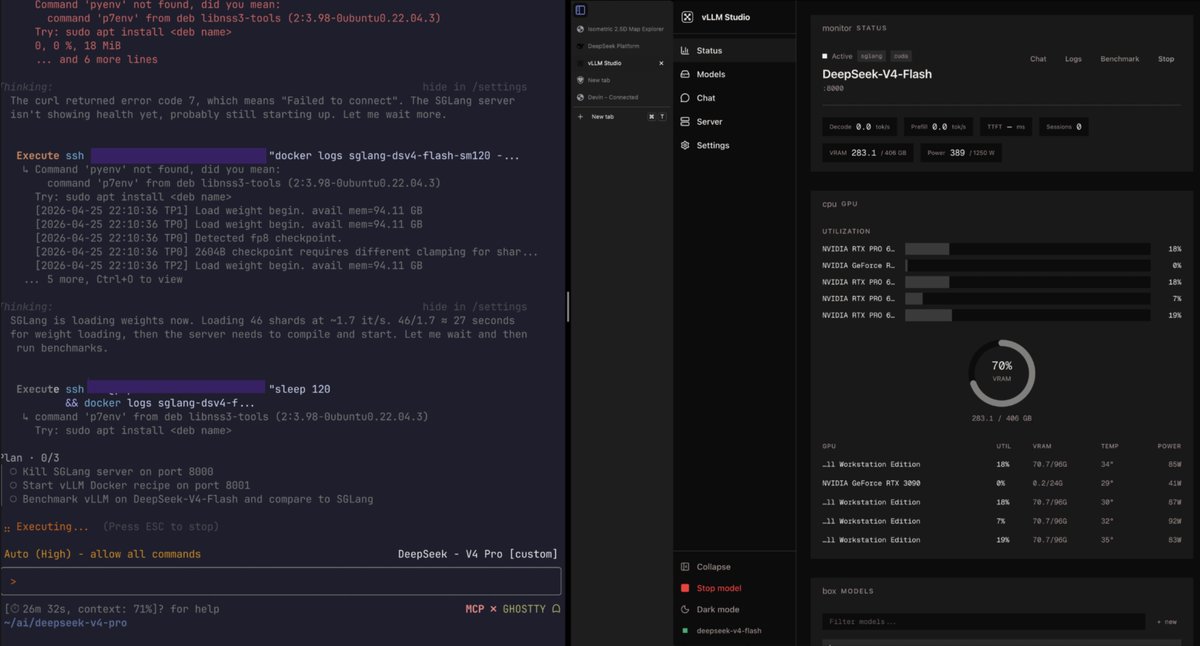Expand '5 more, Ctrl+O to view' output
Viewport: 1200px width, 646px height.
pos(104,279)
